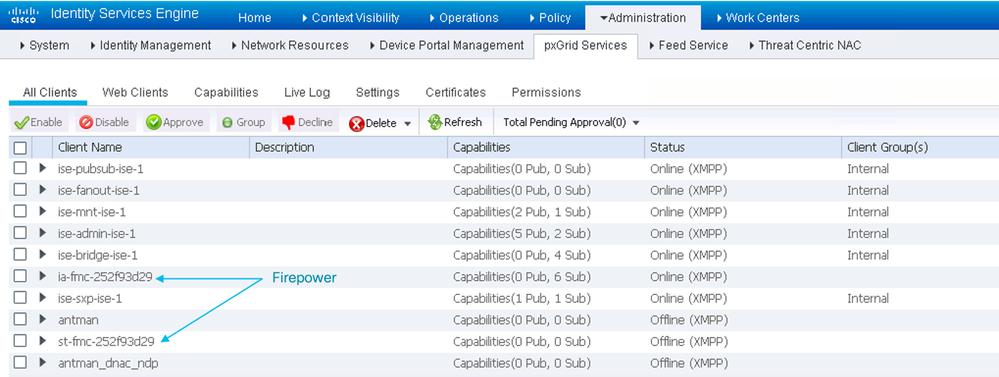Approve the selected client

coord(175,122)
